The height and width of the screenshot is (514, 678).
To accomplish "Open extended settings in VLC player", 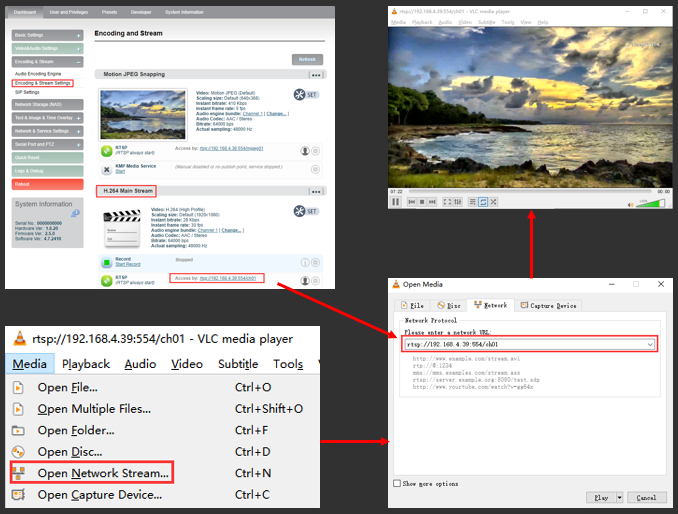I will [458, 202].
